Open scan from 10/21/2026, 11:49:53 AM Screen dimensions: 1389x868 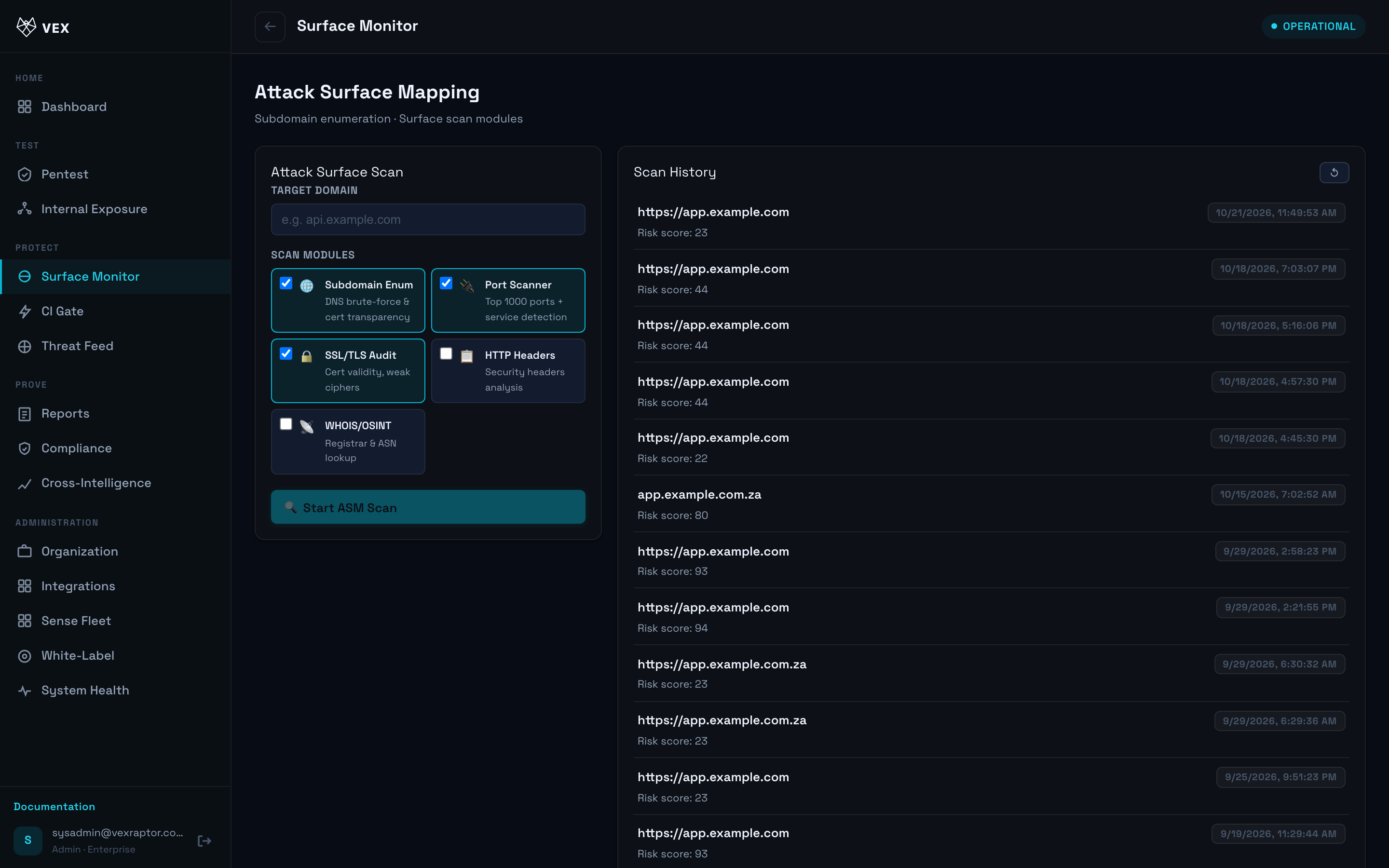(x=991, y=222)
